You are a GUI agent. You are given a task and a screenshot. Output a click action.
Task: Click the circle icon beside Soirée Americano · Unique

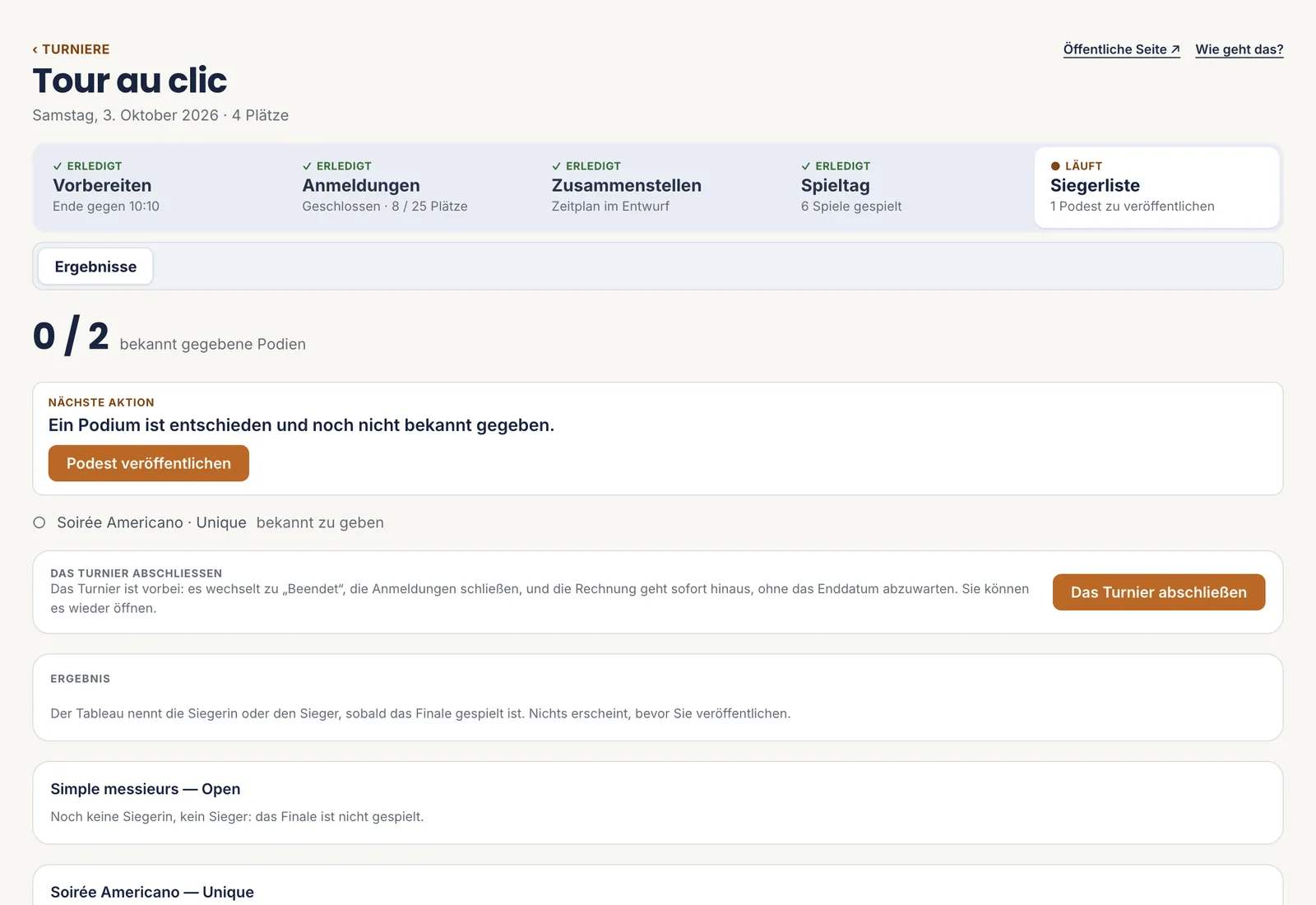39,522
